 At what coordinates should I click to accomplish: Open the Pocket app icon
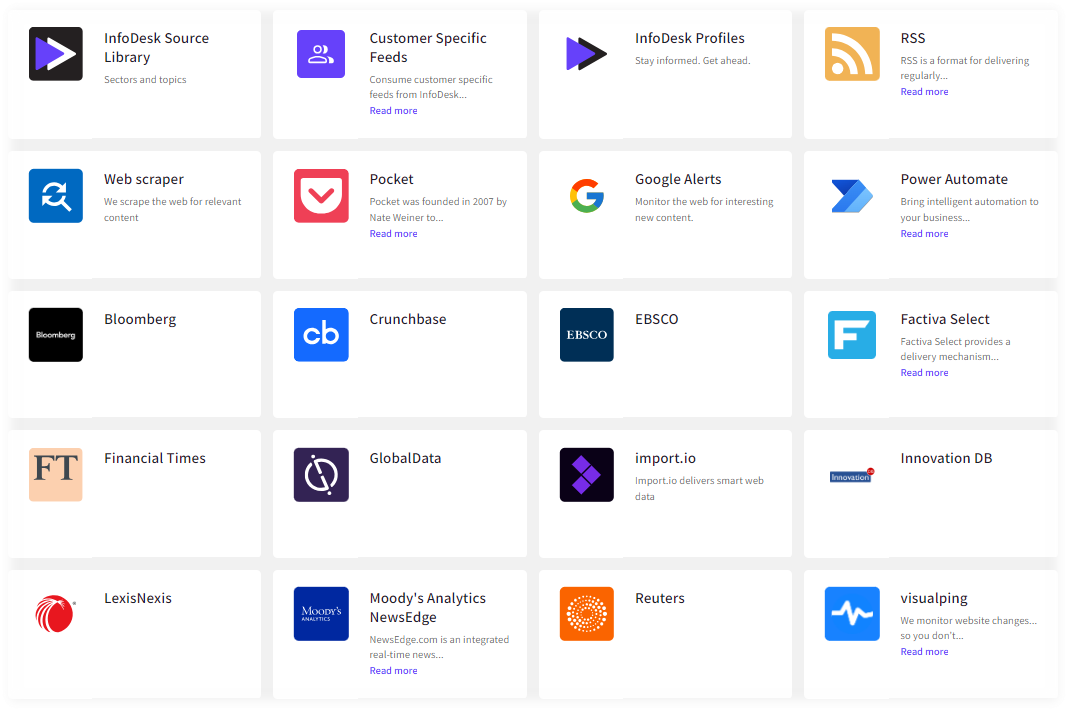pos(321,195)
